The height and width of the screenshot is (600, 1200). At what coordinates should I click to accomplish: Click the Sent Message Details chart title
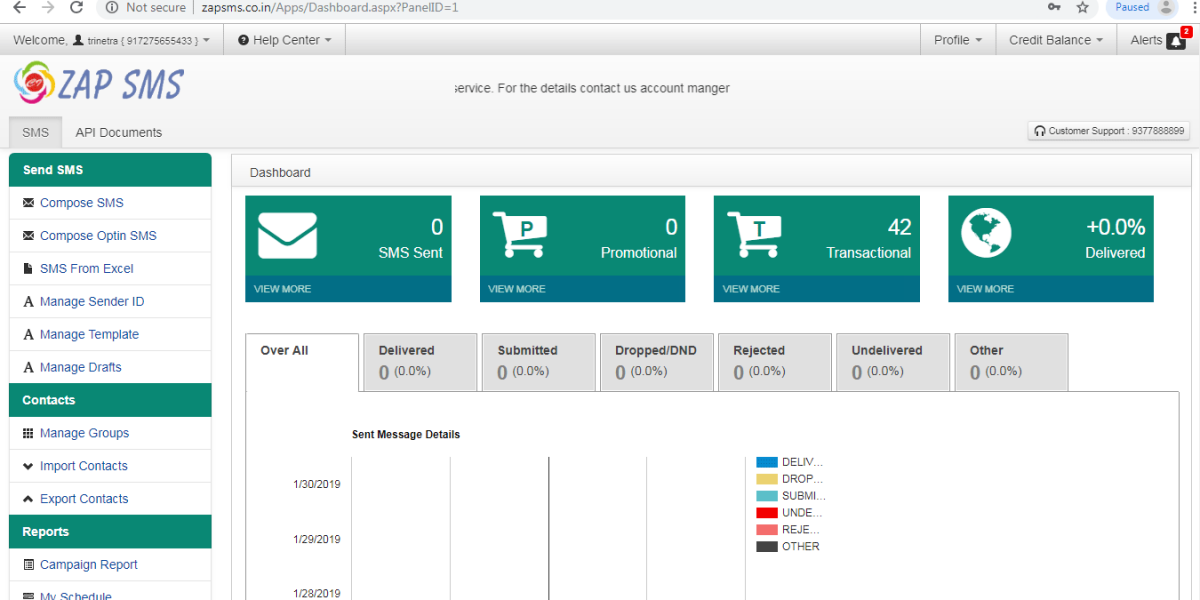click(406, 435)
